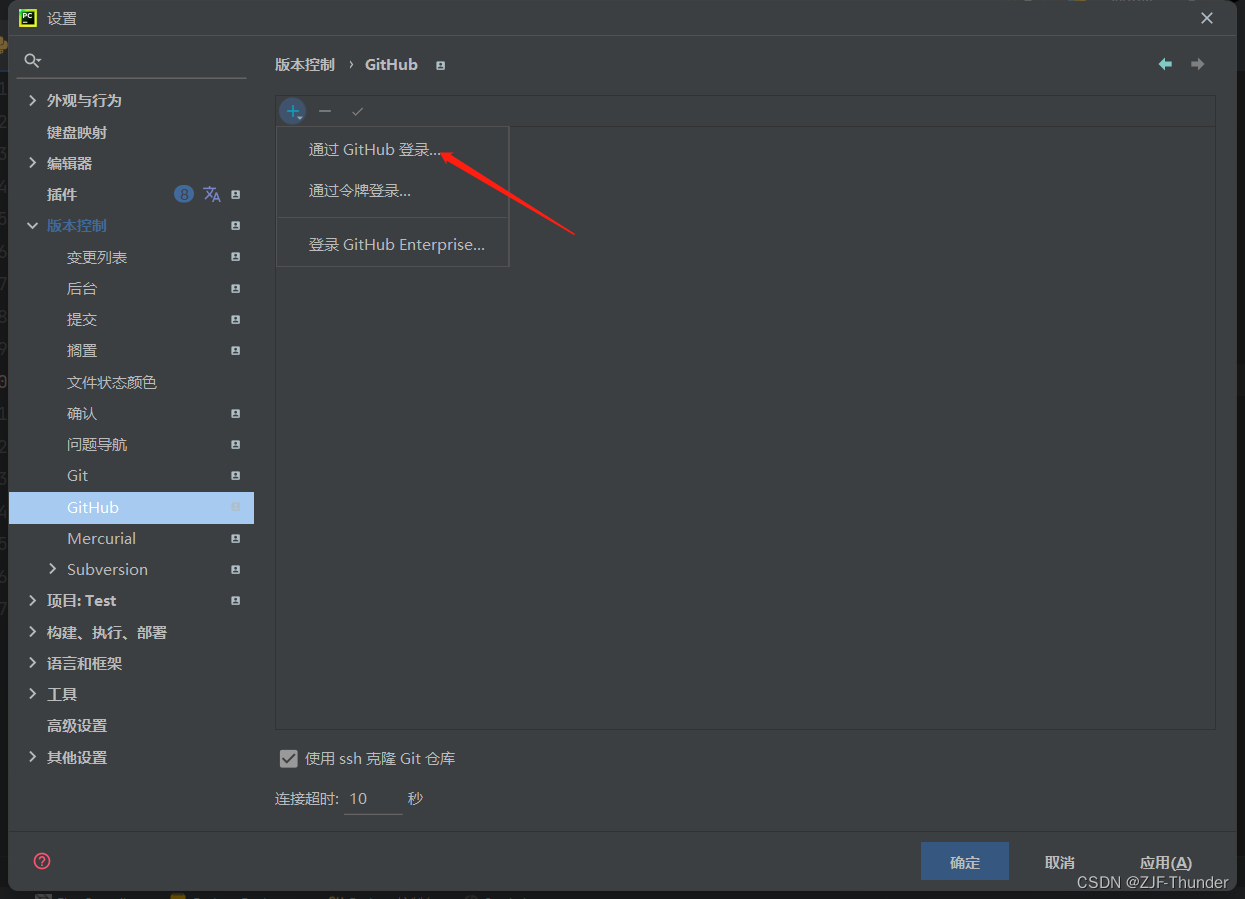The width and height of the screenshot is (1245, 899).
Task: Click project icon on 项目: Test row
Action: (x=236, y=600)
